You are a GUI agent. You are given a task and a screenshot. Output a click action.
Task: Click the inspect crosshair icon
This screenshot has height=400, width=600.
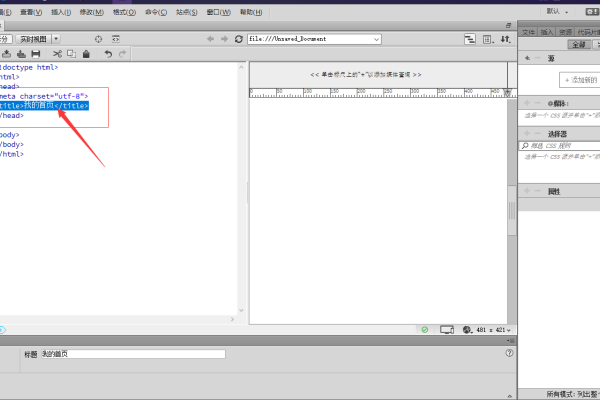coord(98,39)
